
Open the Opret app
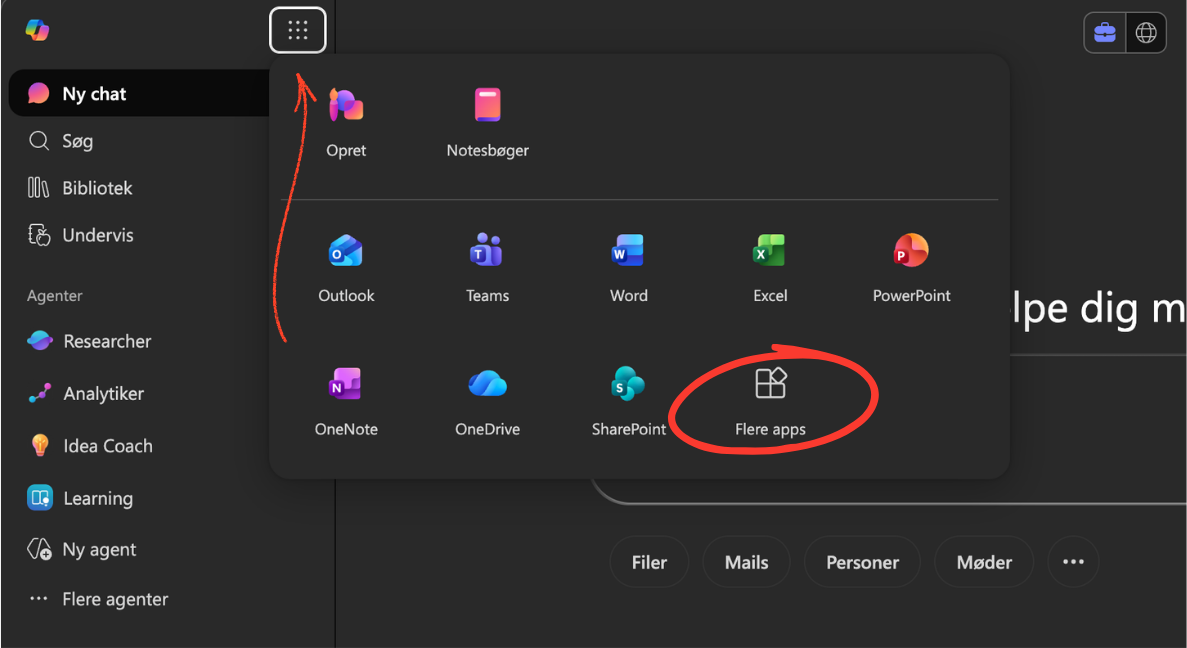tap(346, 123)
